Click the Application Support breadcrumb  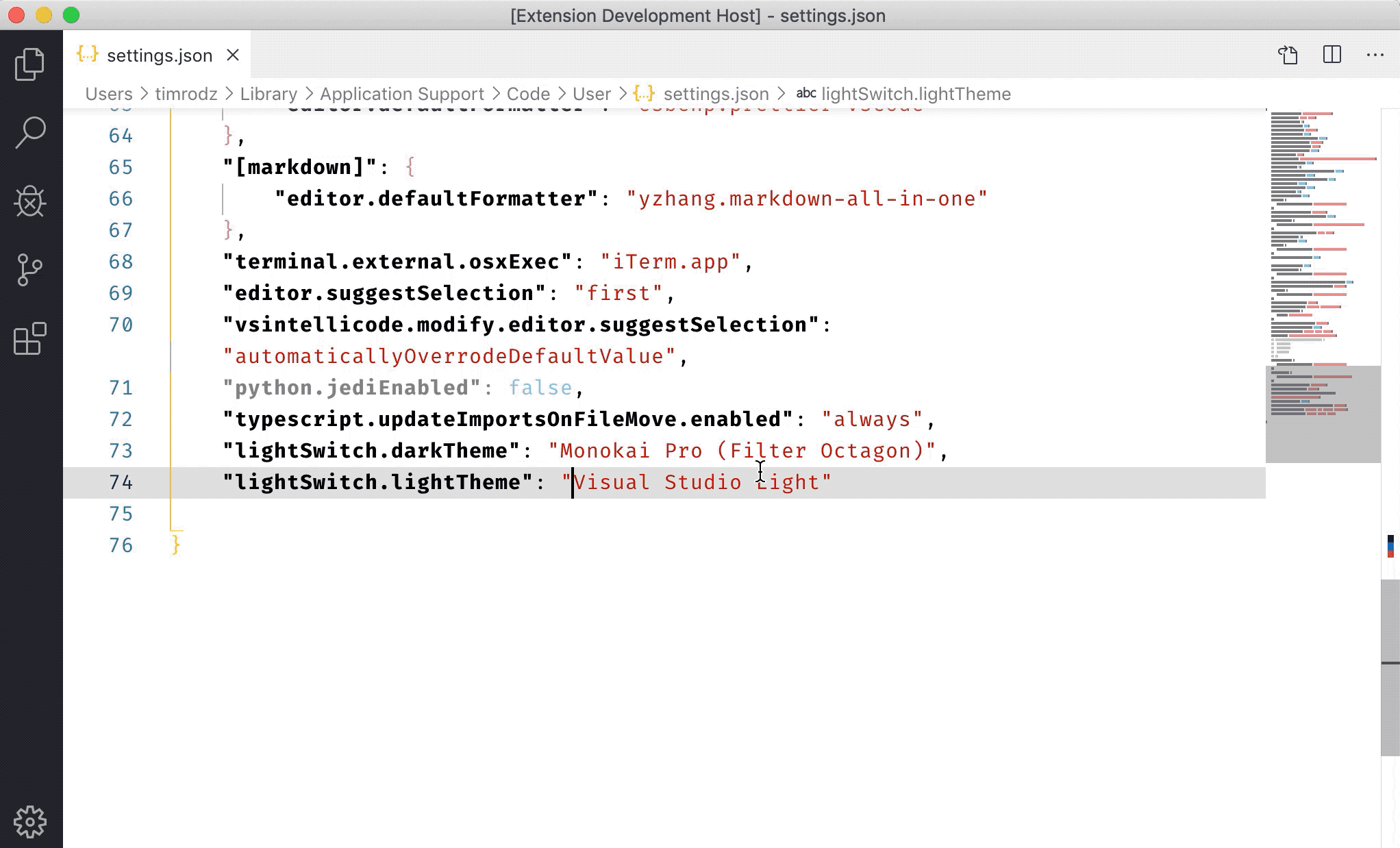tap(401, 94)
